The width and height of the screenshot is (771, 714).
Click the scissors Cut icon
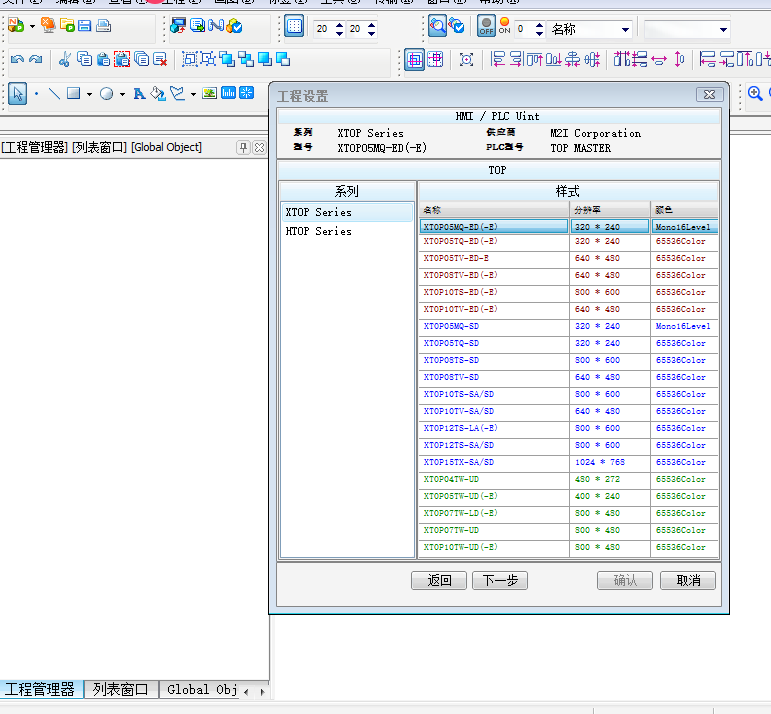pos(65,60)
